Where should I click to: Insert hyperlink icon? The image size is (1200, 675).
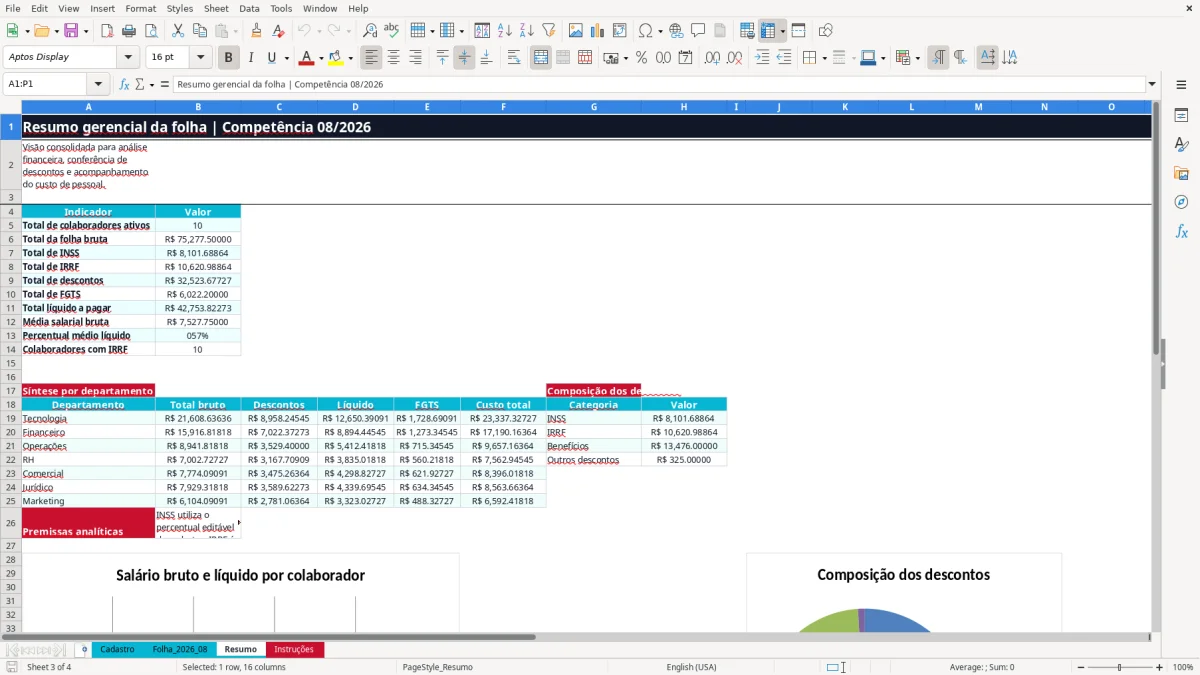point(676,31)
